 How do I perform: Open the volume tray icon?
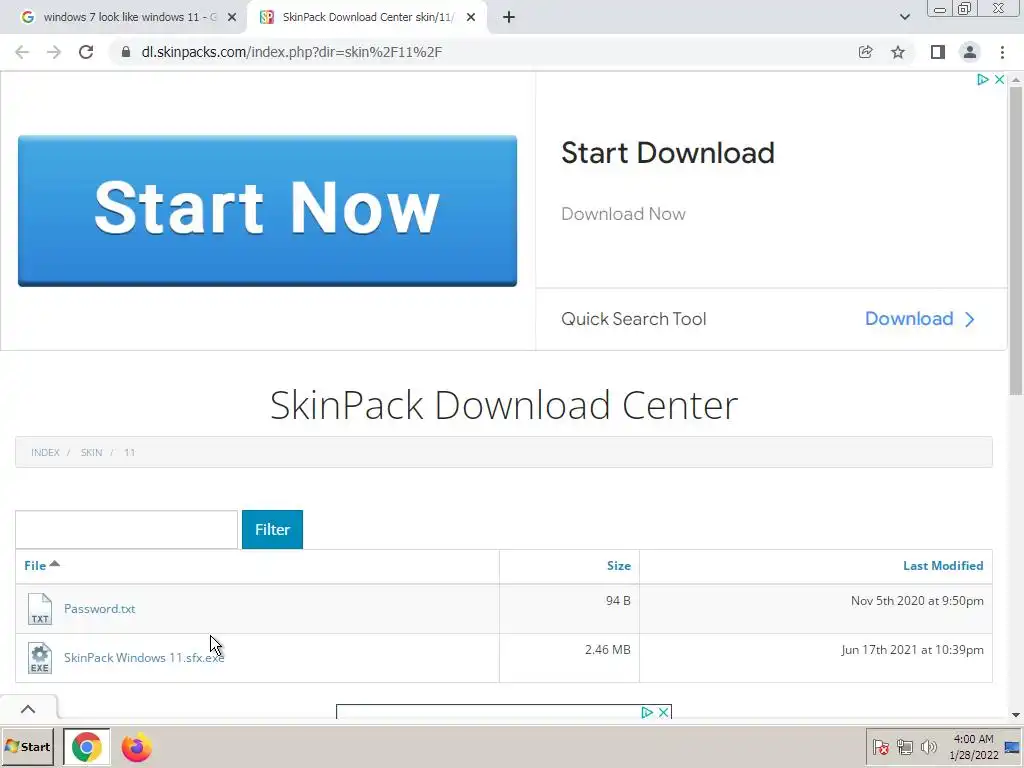click(x=928, y=747)
